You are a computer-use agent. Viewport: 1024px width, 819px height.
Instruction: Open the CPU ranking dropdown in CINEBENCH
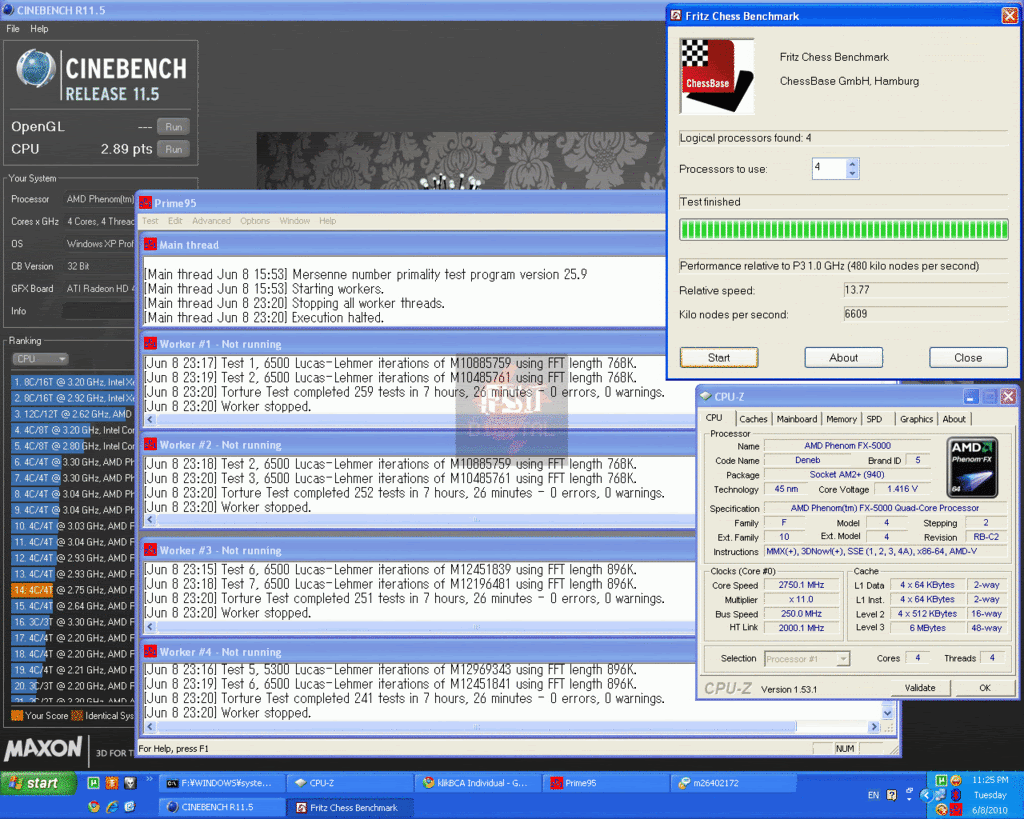(40, 359)
